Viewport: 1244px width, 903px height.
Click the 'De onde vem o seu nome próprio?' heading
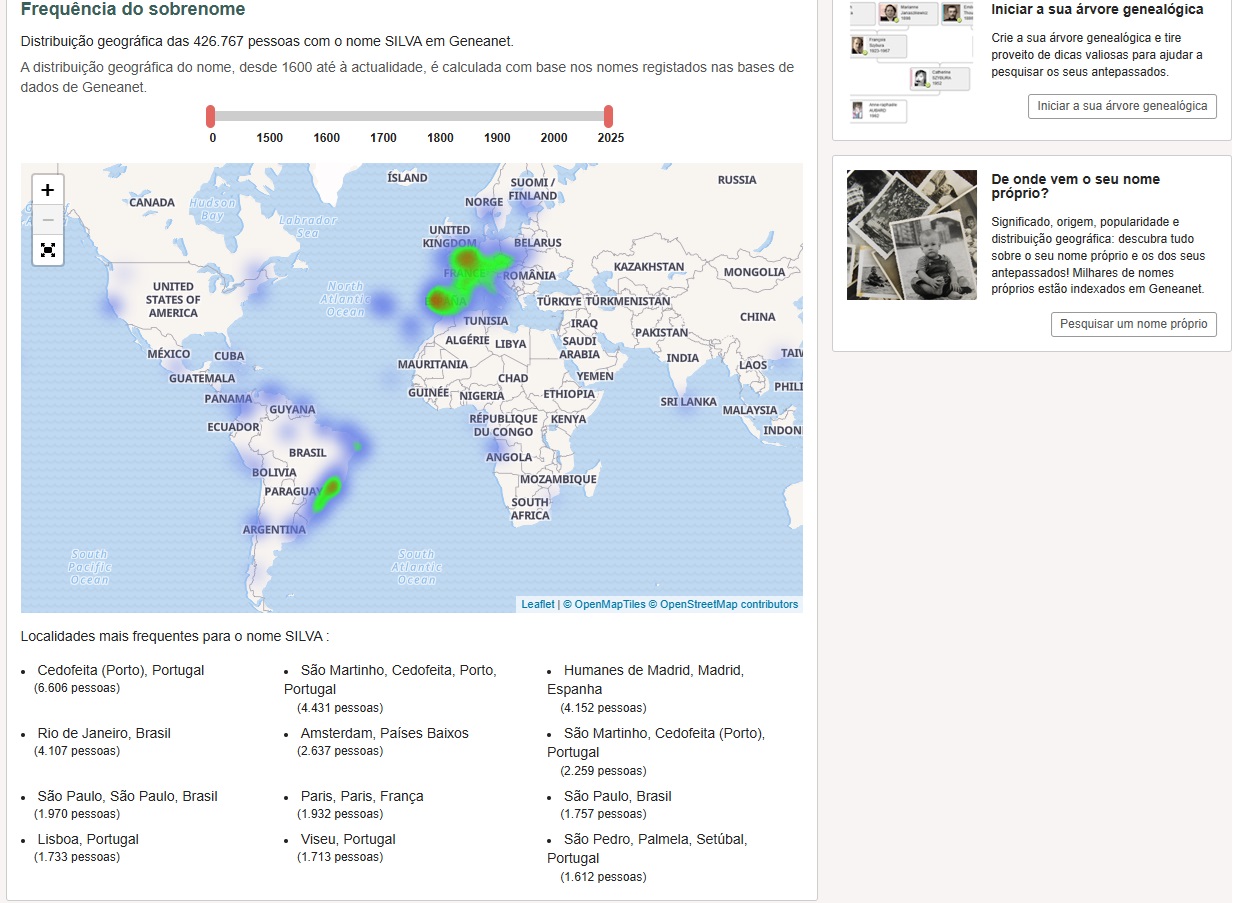point(1076,186)
